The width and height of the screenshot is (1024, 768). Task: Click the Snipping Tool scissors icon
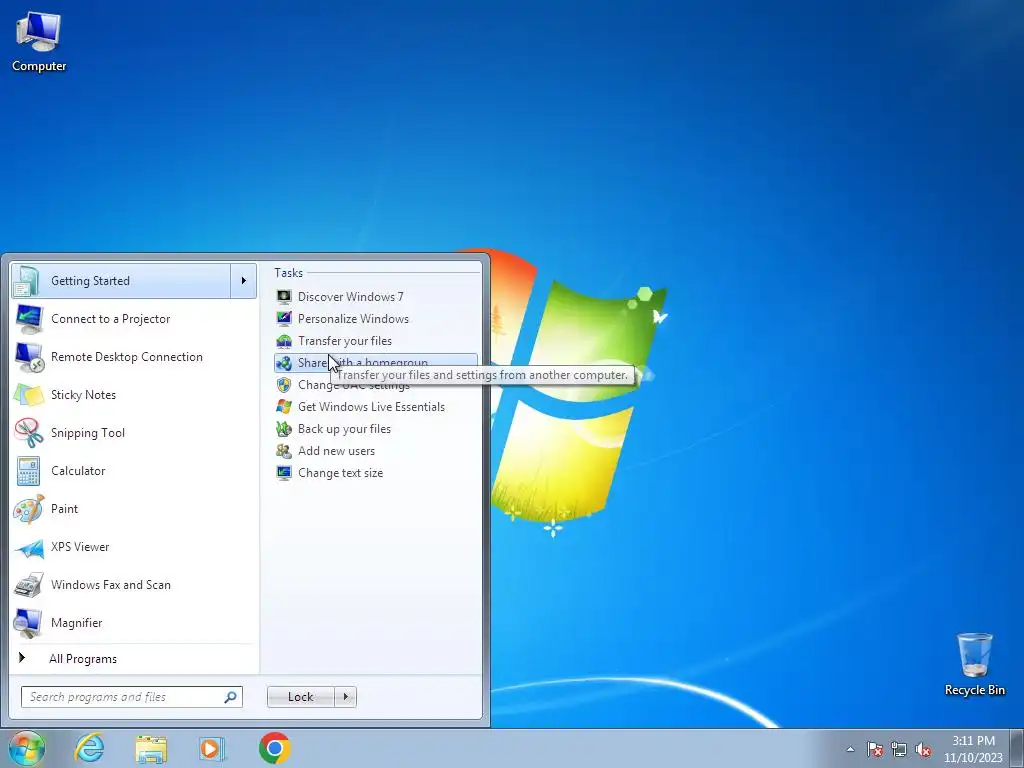click(29, 432)
